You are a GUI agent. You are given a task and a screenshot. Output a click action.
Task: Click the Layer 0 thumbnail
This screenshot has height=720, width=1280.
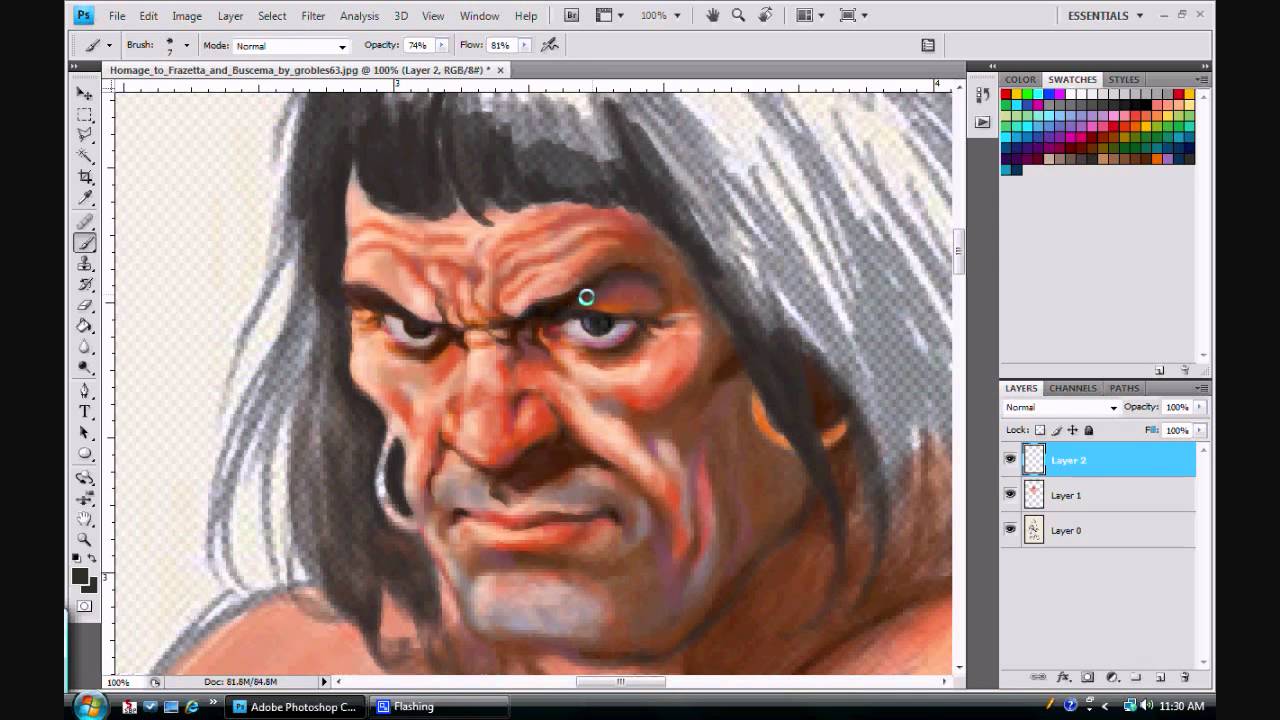click(1034, 530)
